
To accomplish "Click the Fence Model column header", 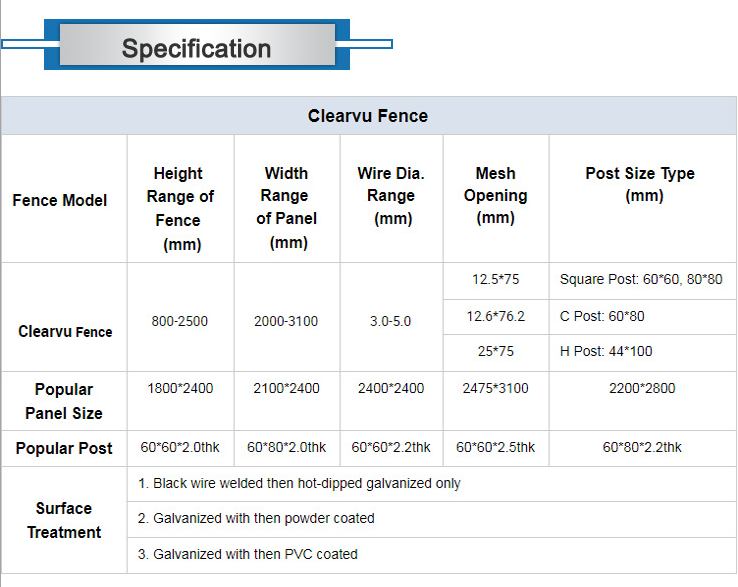I will (60, 200).
